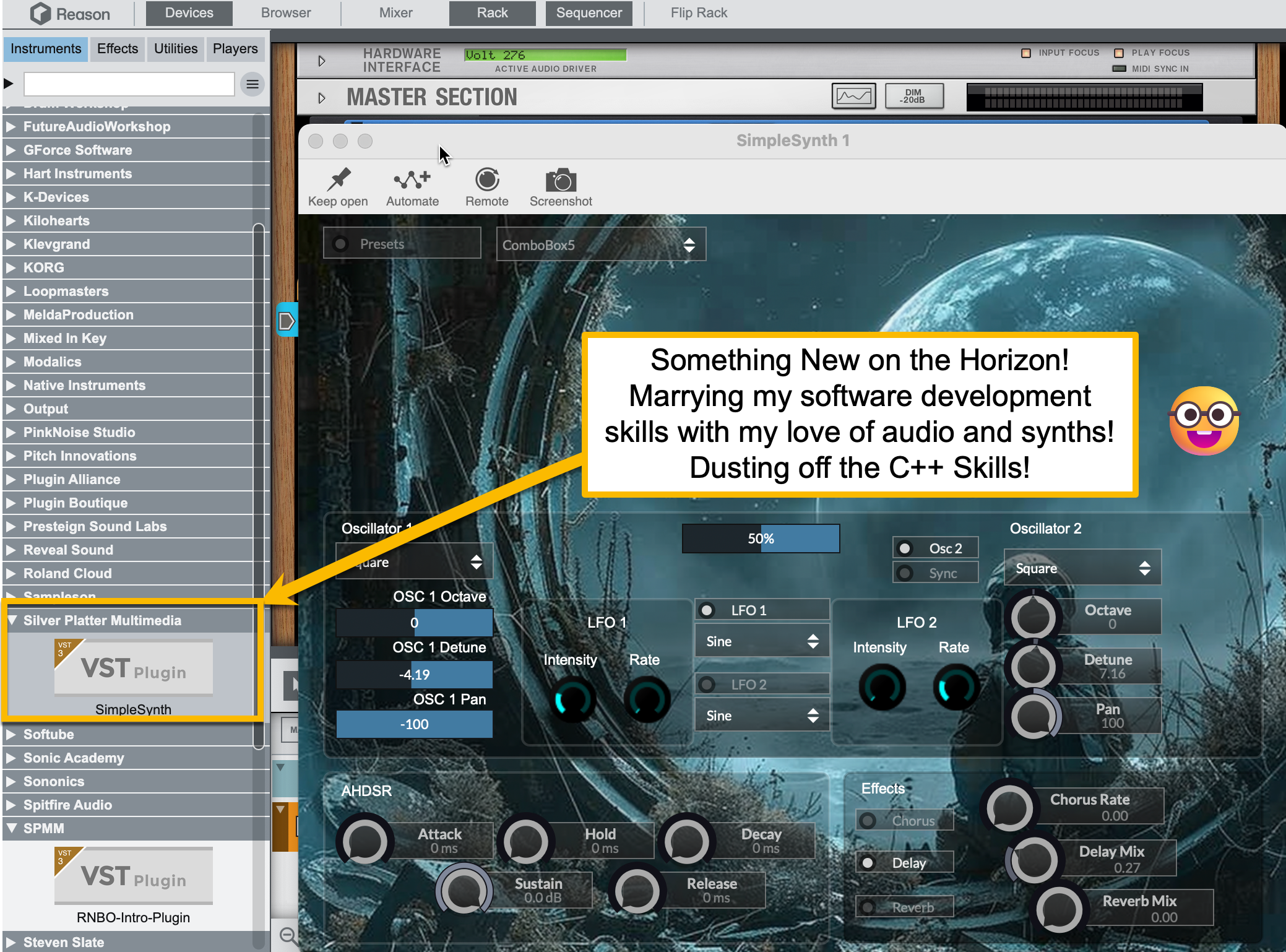Click the Attack knob
Screen dimensions: 1286x952
(365, 842)
